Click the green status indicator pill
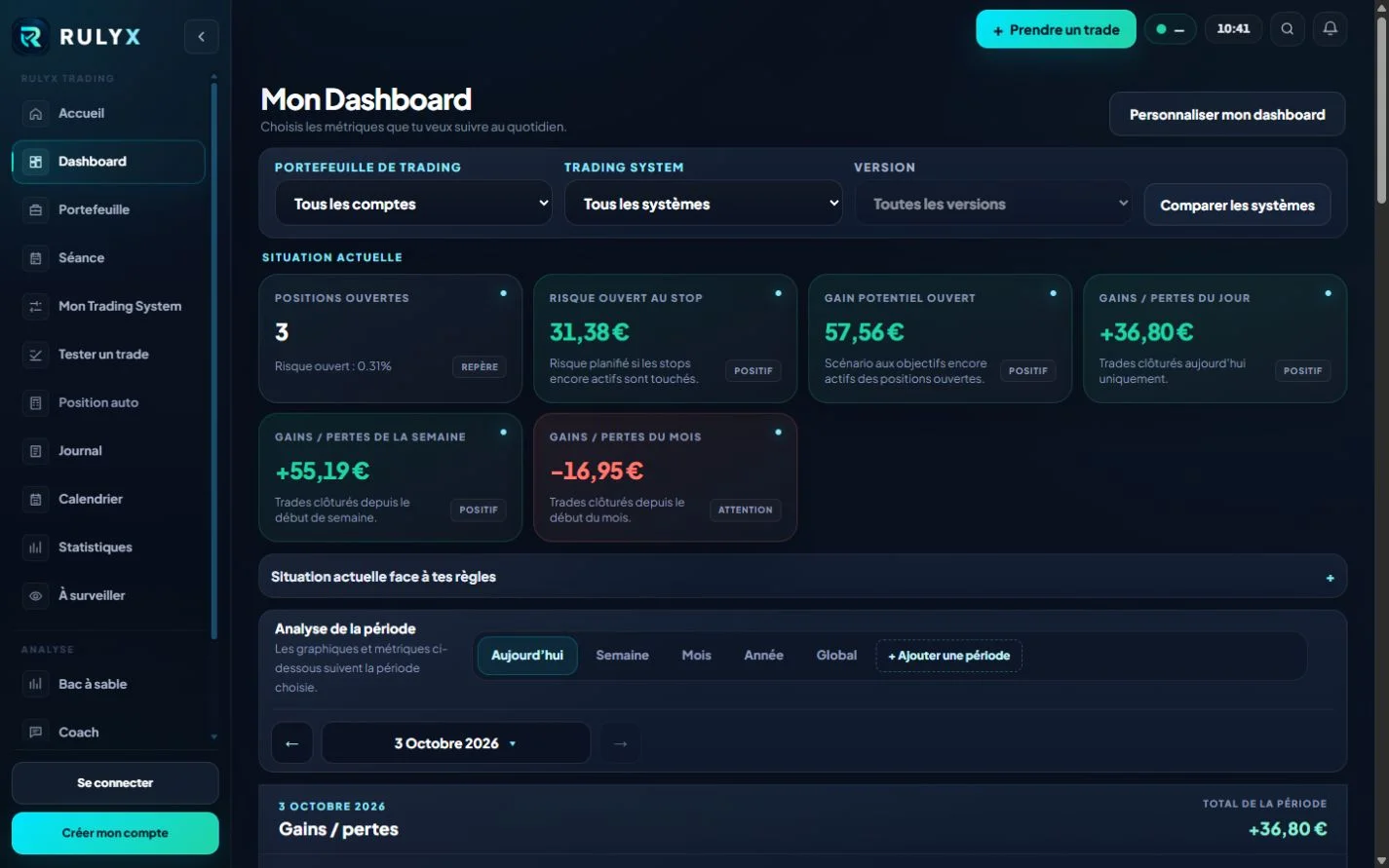The height and width of the screenshot is (868, 1389). [x=1170, y=29]
